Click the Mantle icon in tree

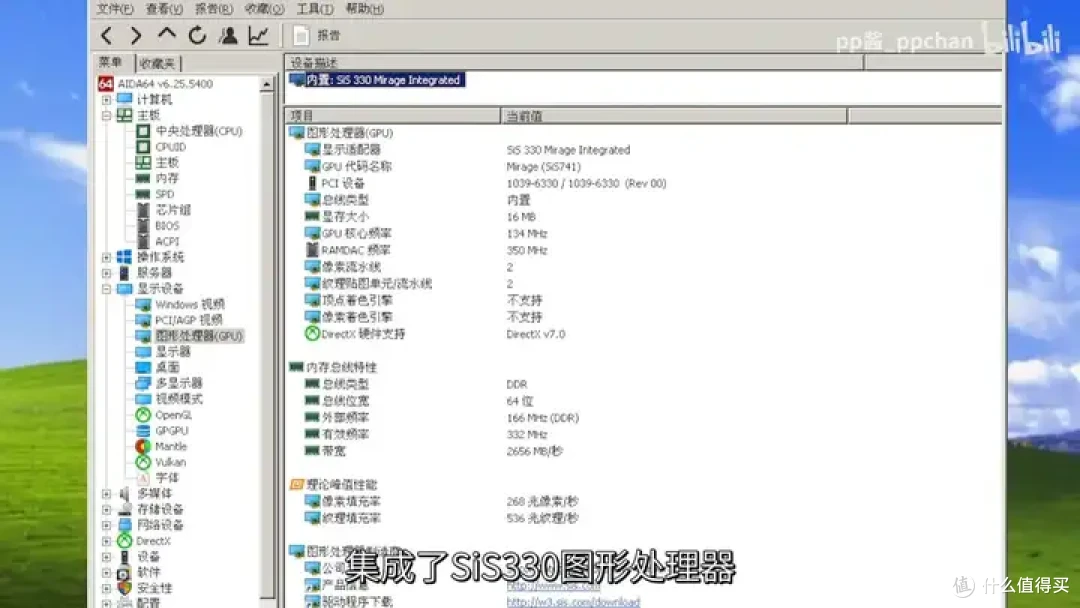click(143, 447)
